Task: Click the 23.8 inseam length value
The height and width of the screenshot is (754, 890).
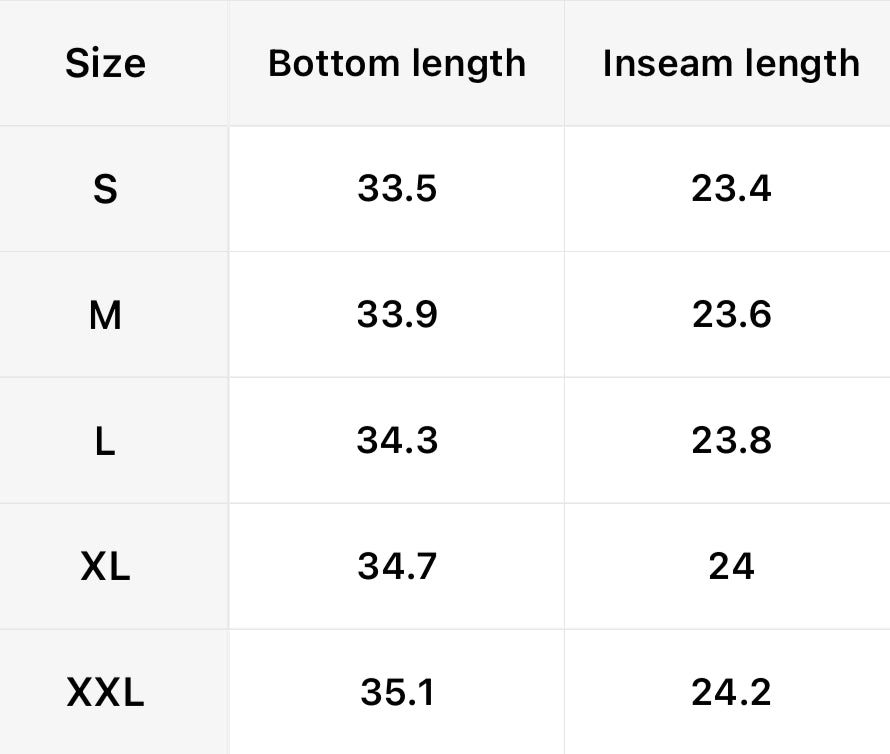Action: click(x=731, y=441)
